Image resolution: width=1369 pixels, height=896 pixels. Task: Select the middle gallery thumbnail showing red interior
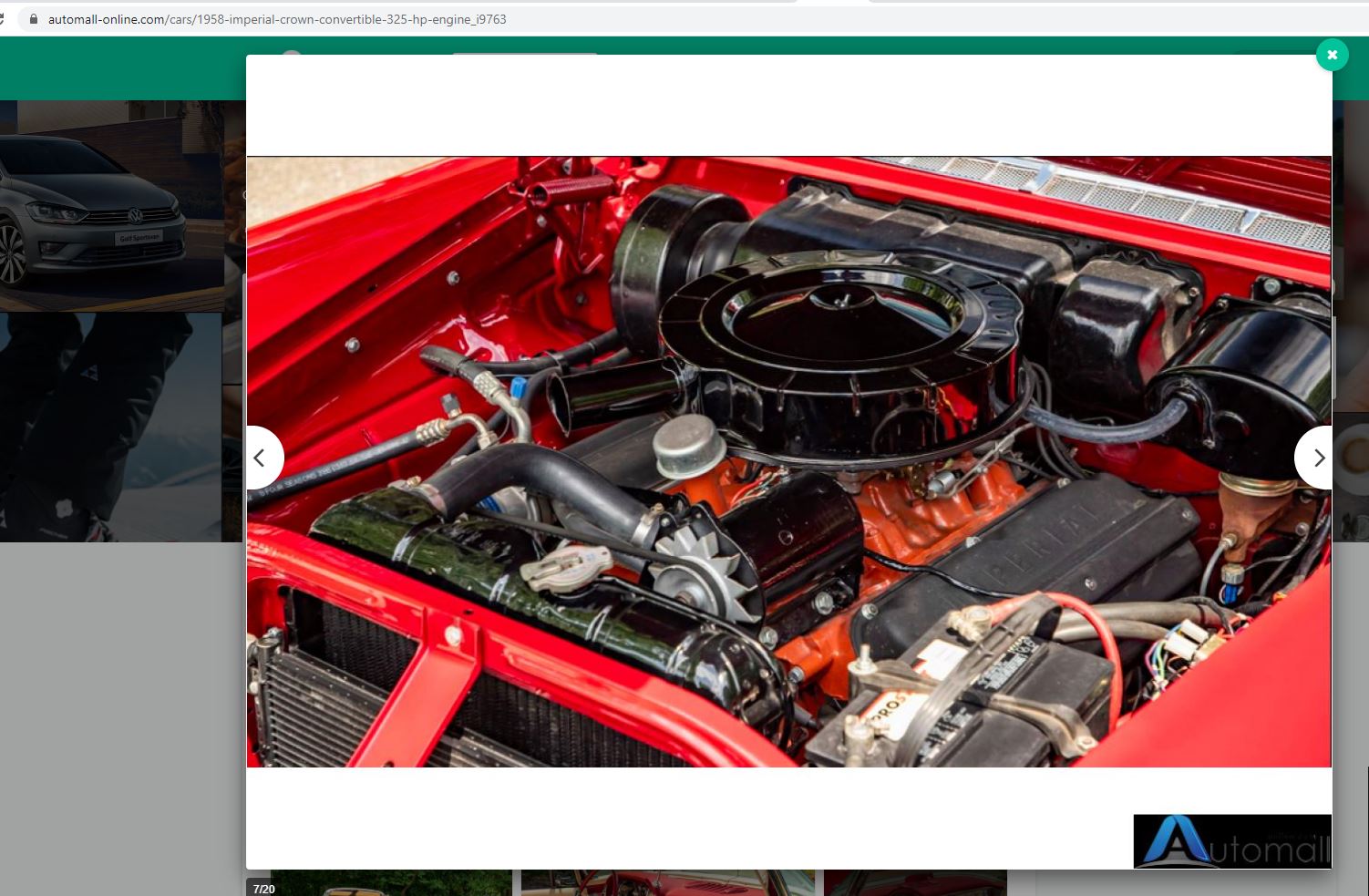click(667, 883)
